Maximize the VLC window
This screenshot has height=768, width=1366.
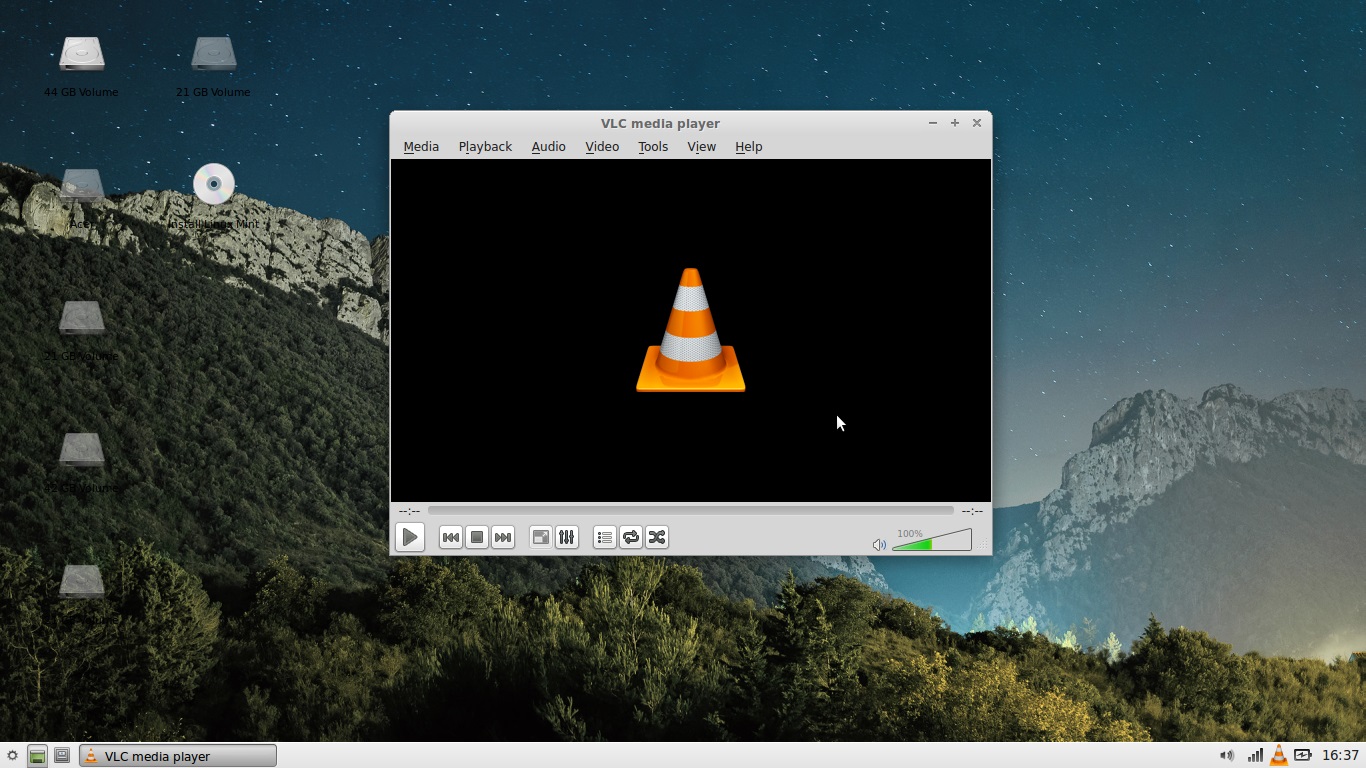pos(955,123)
